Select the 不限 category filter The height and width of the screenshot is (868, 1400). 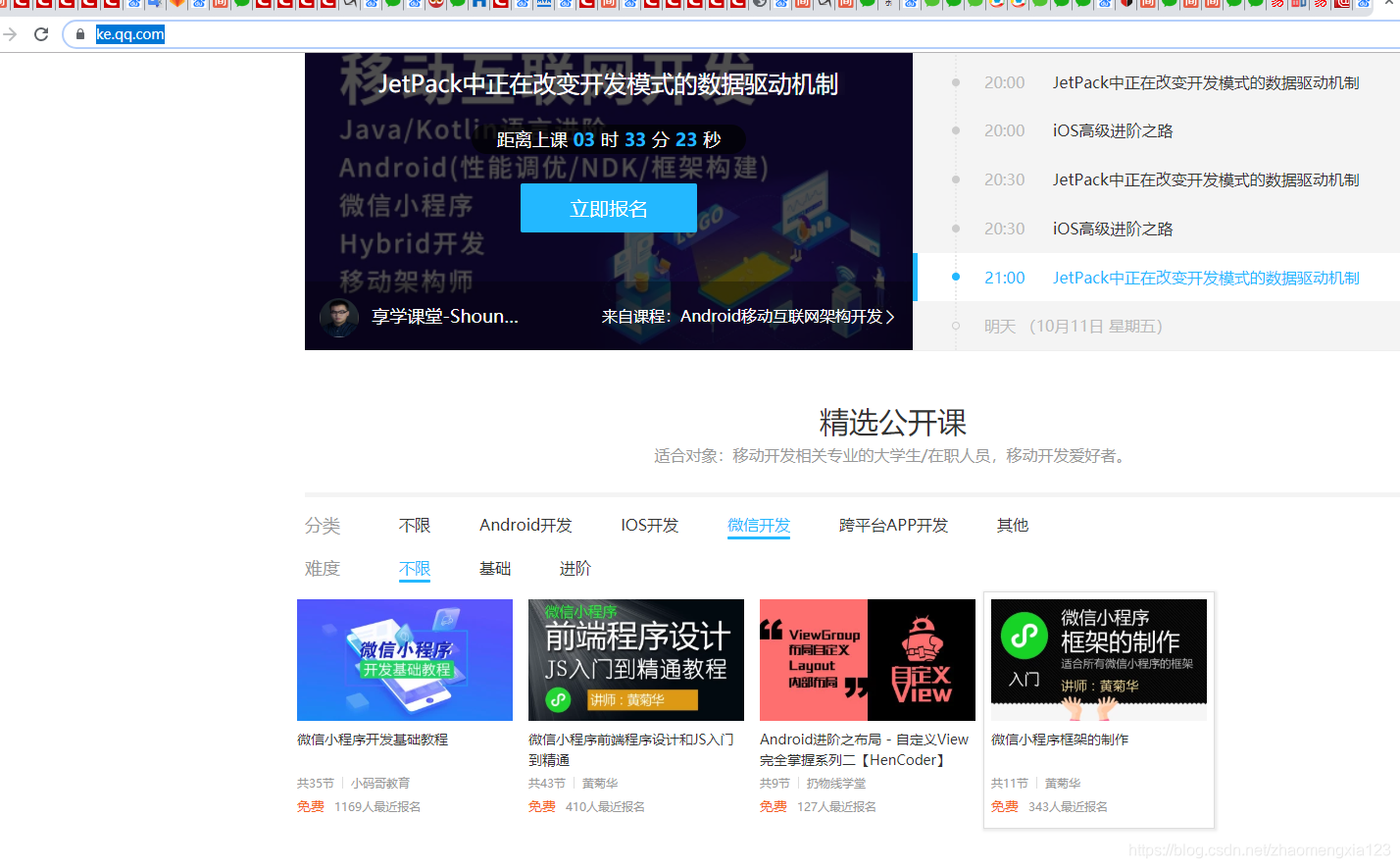(415, 526)
